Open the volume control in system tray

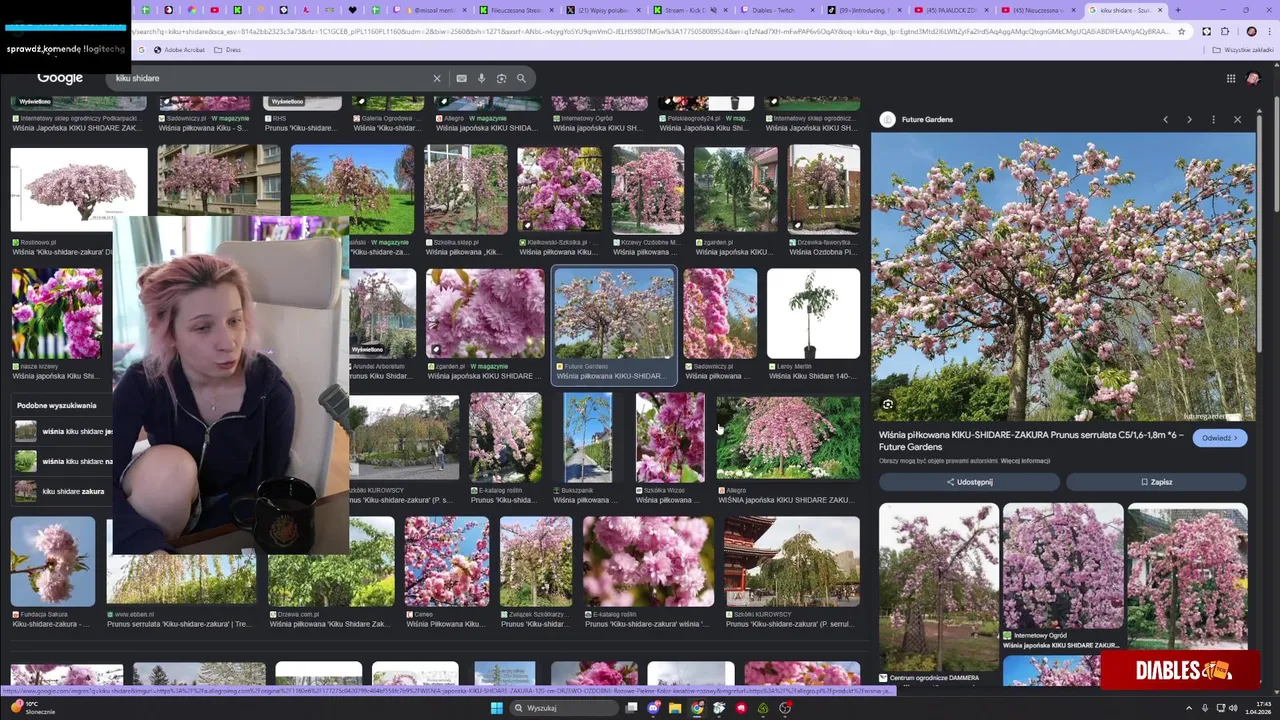click(x=1232, y=708)
